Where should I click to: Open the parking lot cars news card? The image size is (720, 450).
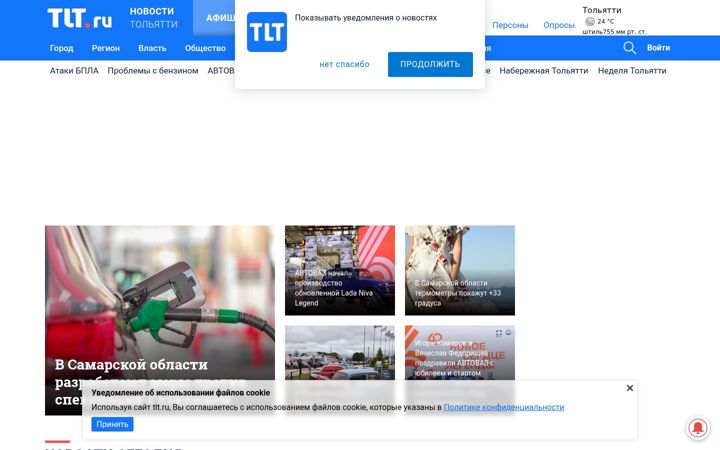click(340, 353)
